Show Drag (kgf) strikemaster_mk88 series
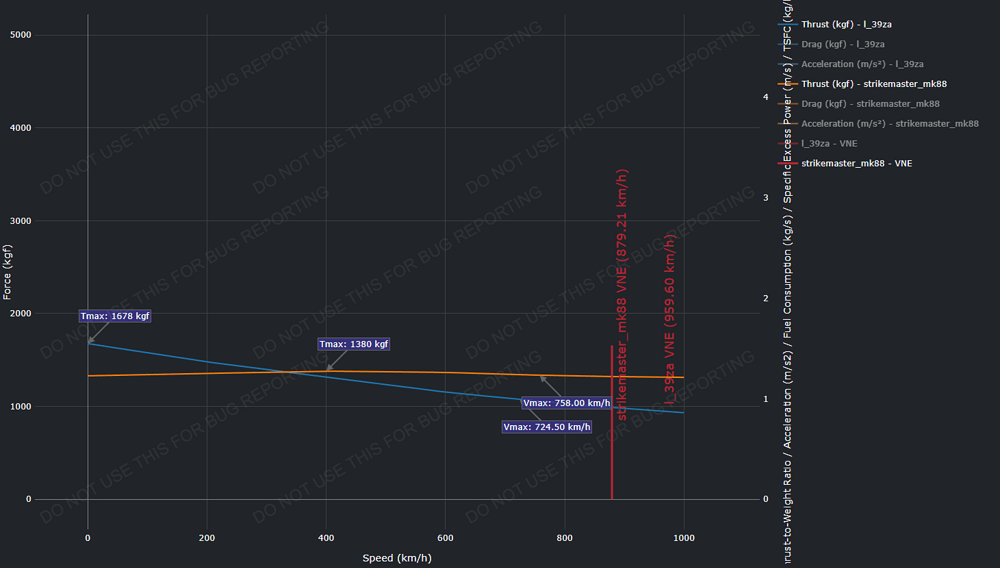The image size is (1000, 568). tap(870, 103)
